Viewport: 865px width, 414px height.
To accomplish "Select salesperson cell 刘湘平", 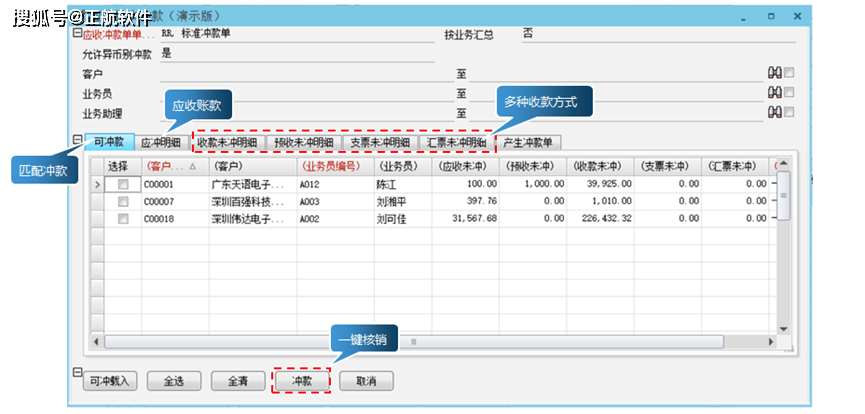I will pyautogui.click(x=403, y=201).
